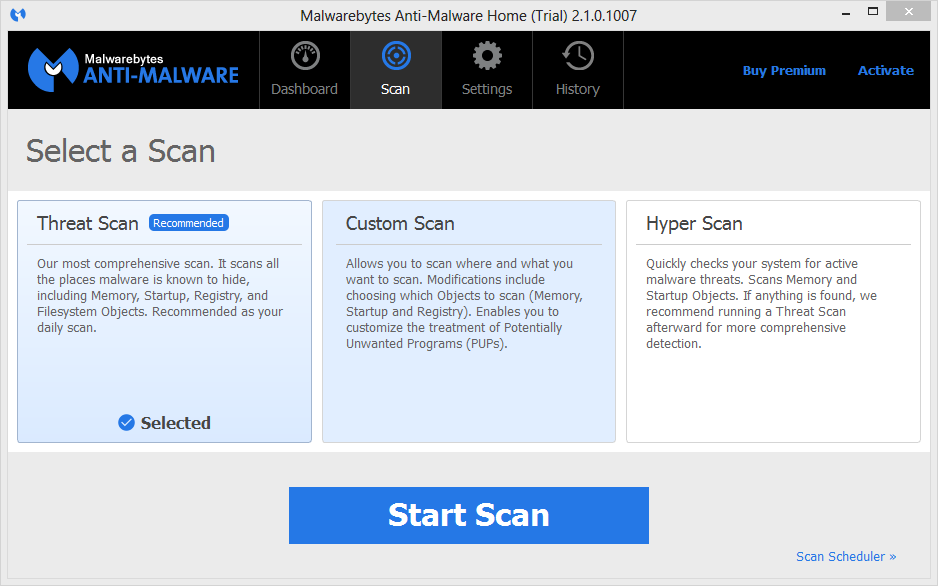The height and width of the screenshot is (586, 938).
Task: Minimize the Malwarebytes window
Action: click(846, 13)
